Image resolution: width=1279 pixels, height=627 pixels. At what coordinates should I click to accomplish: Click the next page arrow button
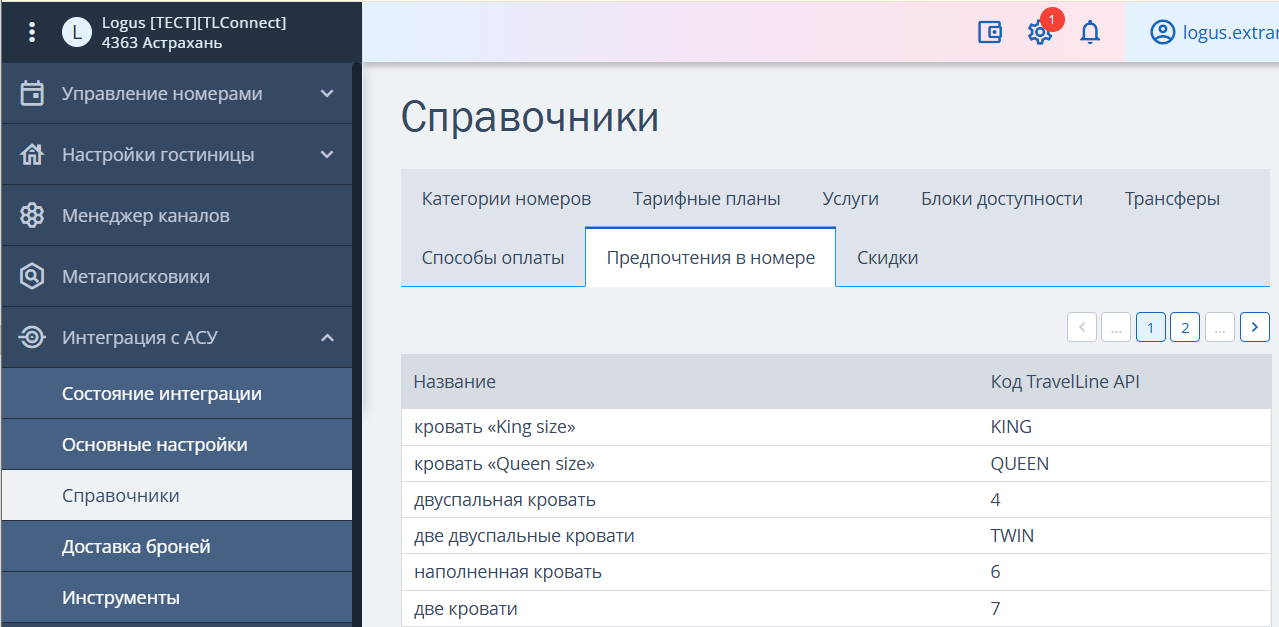click(1254, 327)
